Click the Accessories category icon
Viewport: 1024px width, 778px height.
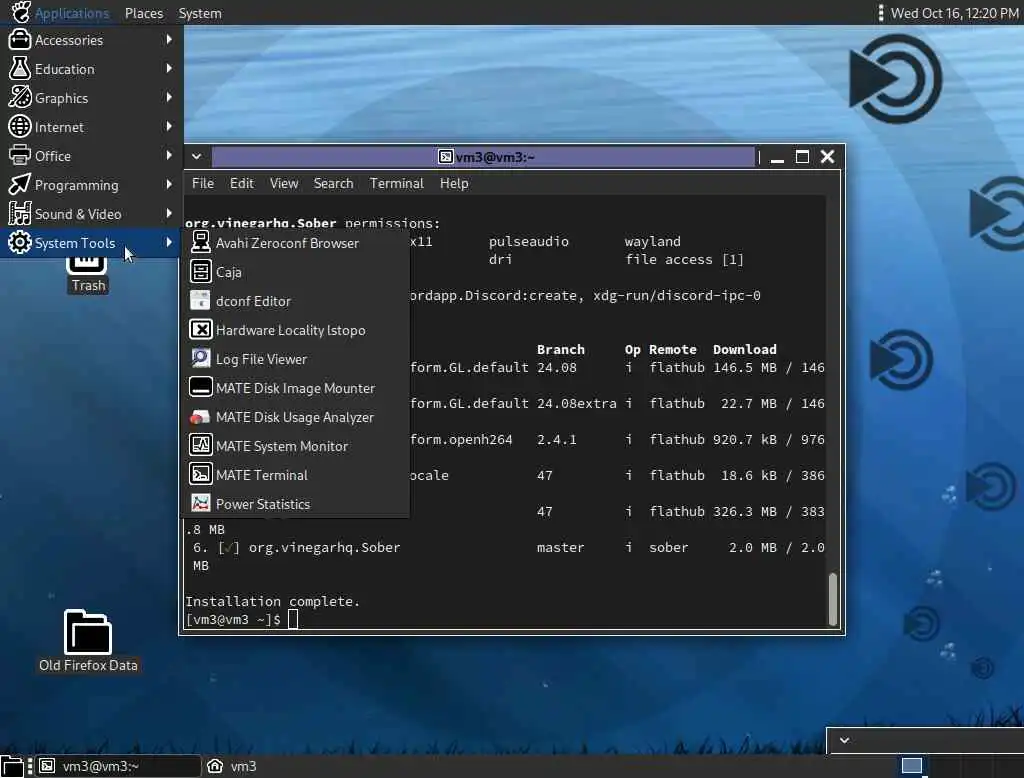pos(20,40)
